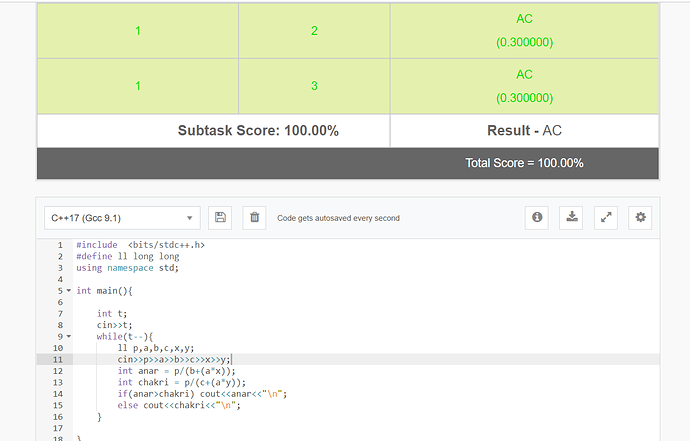Image resolution: width=690 pixels, height=441 pixels.
Task: Click the subtask 1 cell in task 3 row
Action: [x=138, y=86]
